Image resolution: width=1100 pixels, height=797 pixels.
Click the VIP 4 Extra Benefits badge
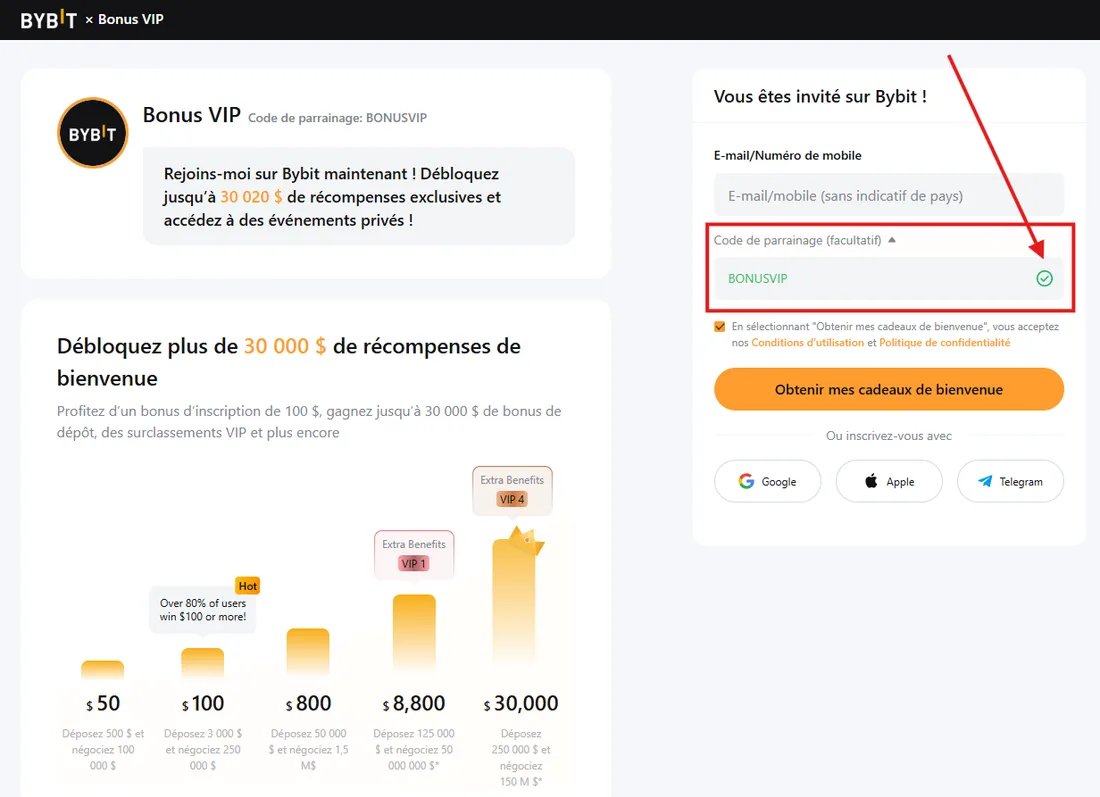click(512, 490)
